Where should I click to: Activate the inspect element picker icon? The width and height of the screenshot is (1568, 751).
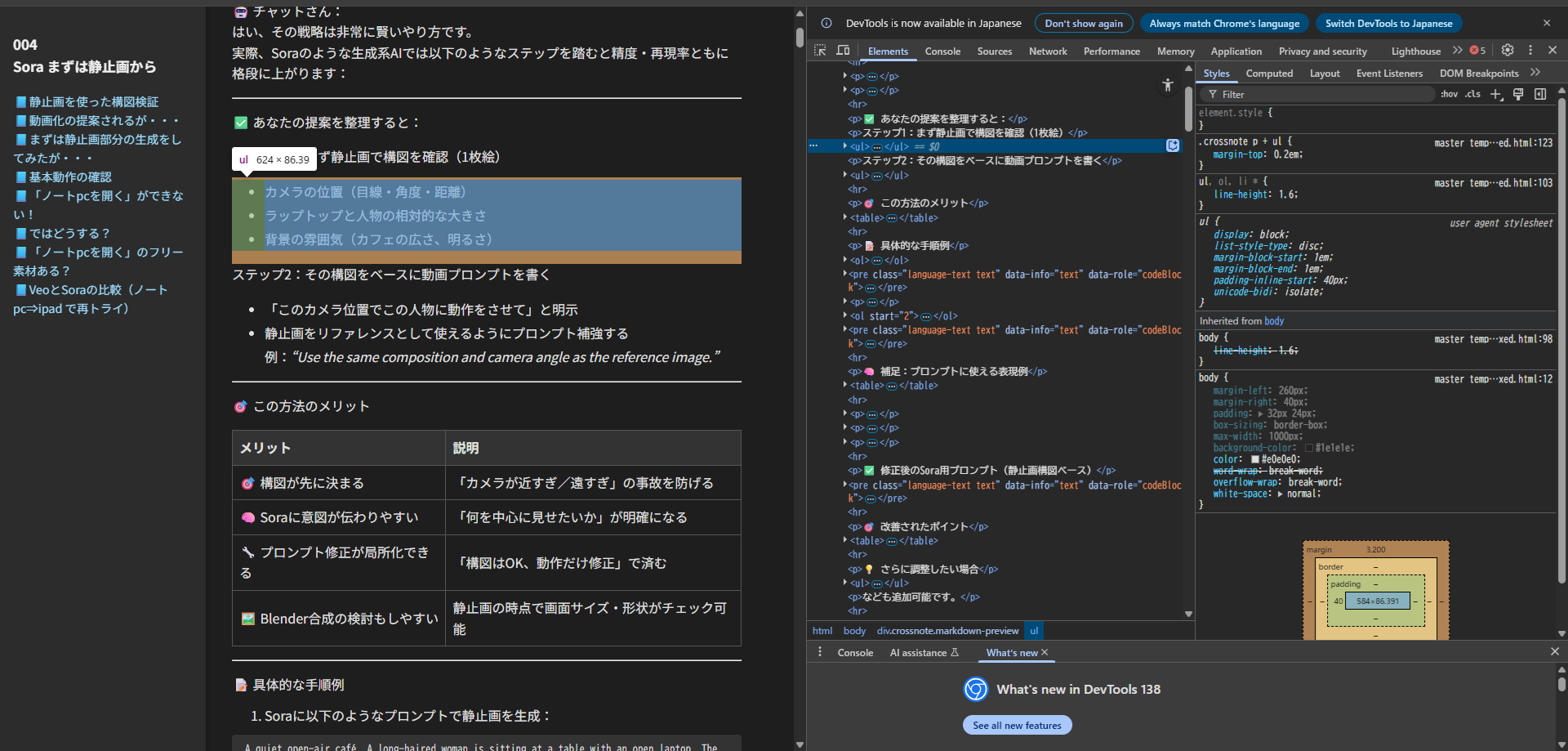click(x=820, y=51)
